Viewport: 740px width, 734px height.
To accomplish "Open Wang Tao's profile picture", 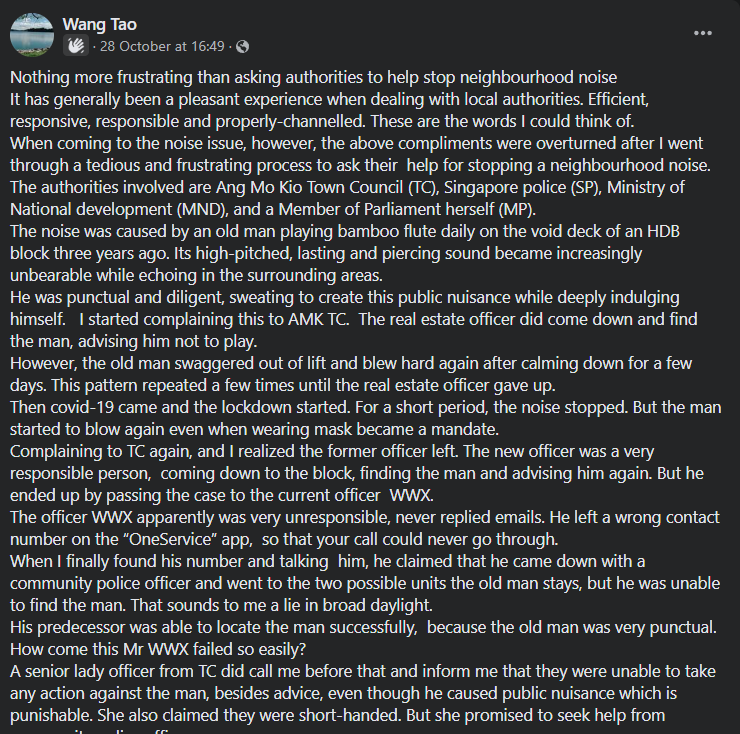I will click(x=32, y=34).
